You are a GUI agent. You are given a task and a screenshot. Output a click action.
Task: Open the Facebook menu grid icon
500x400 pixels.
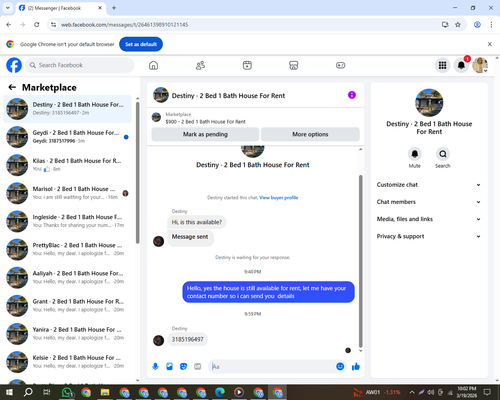[x=442, y=65]
